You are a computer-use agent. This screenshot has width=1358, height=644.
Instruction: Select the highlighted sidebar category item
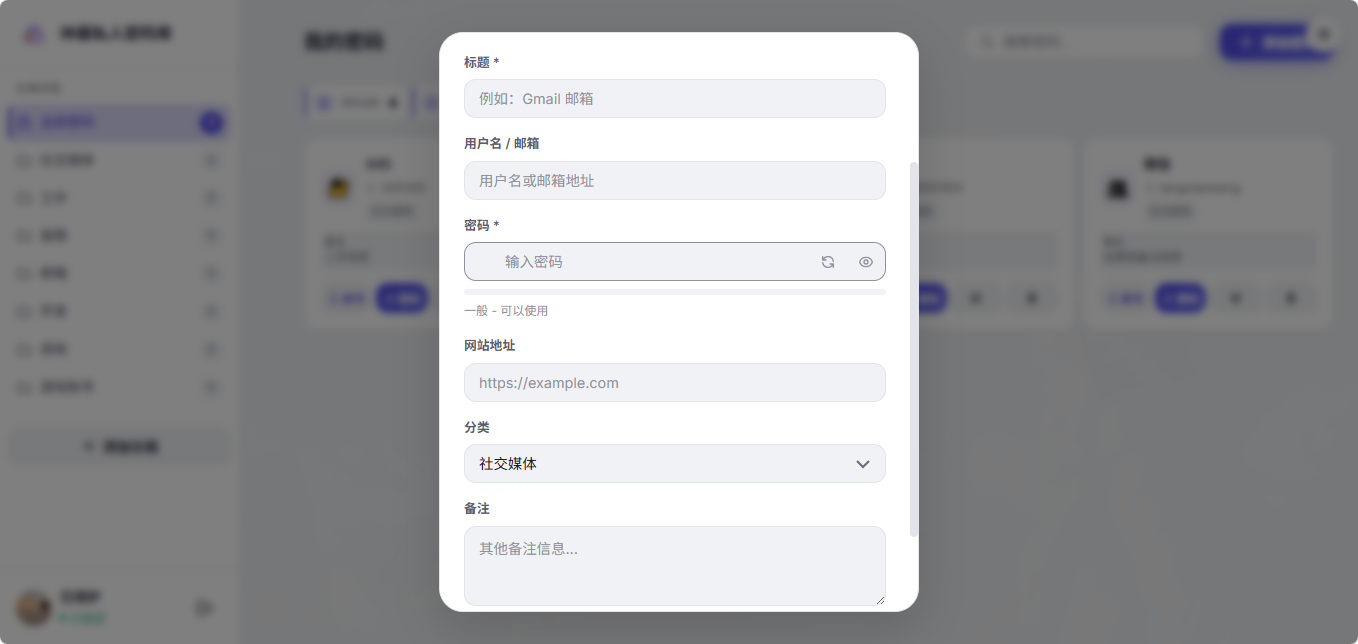115,123
